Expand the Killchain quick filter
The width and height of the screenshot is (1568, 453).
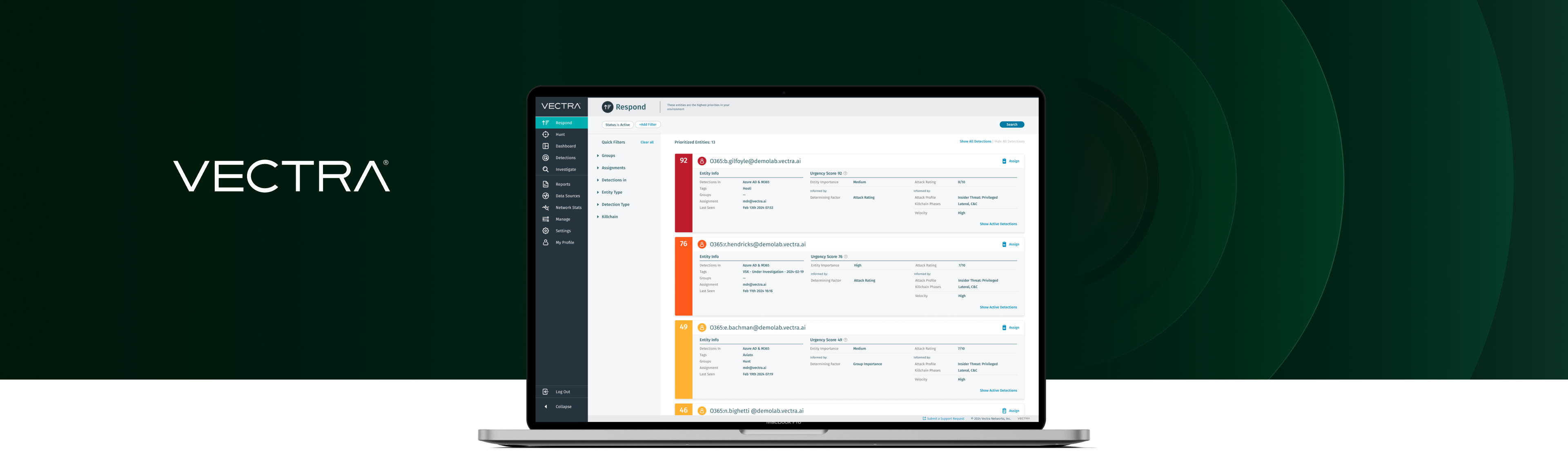[608, 216]
